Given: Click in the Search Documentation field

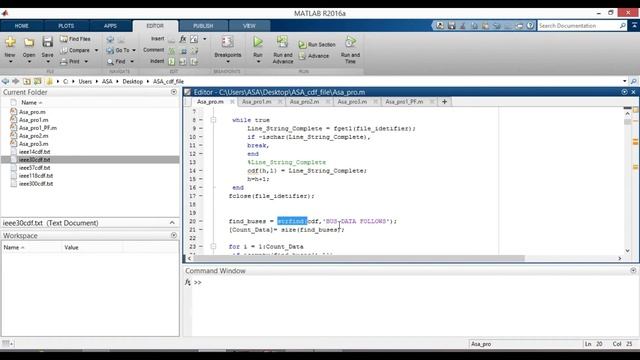Looking at the screenshot, I should [578, 26].
